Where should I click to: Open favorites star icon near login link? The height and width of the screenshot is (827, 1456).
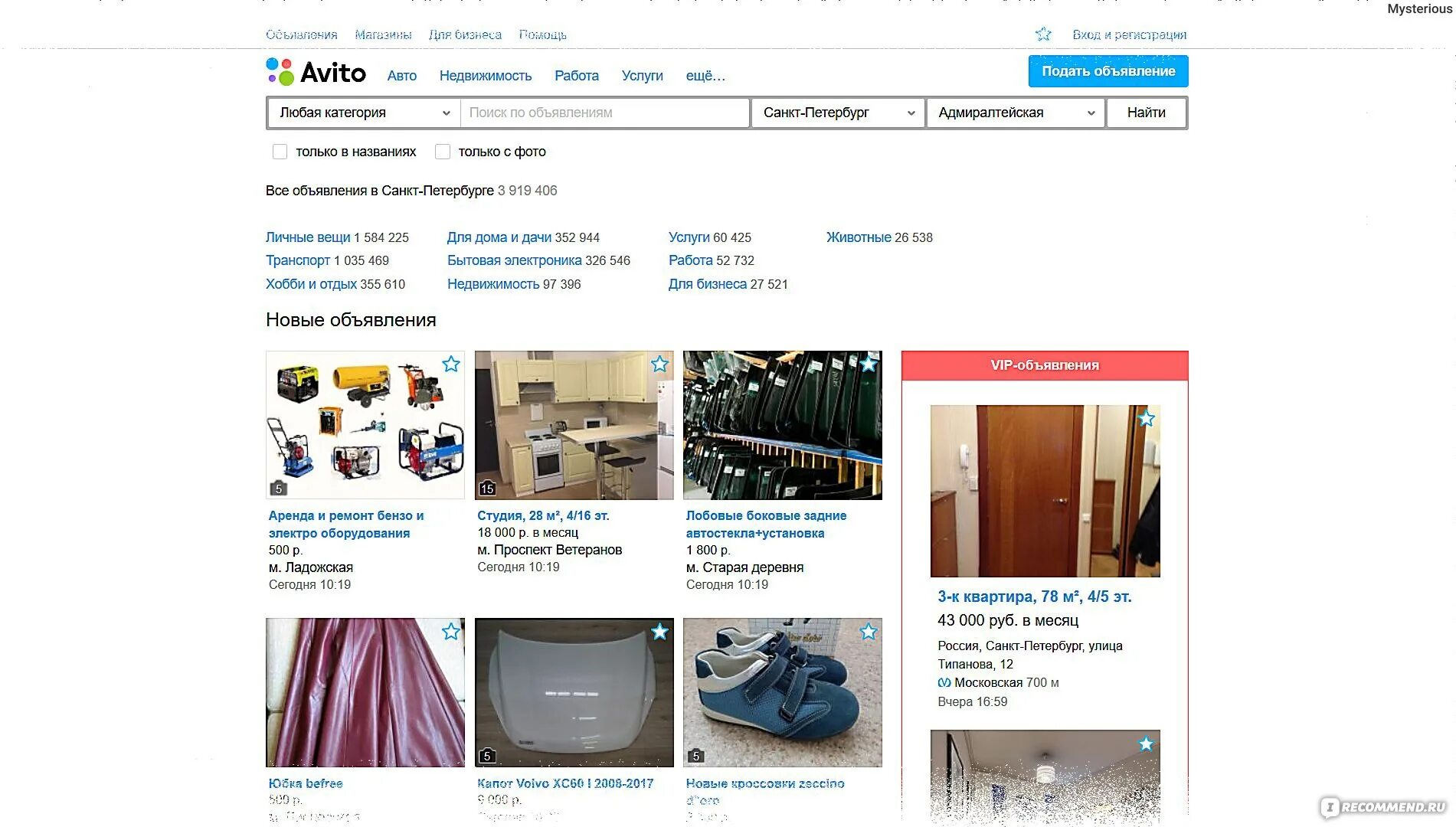tap(1043, 34)
